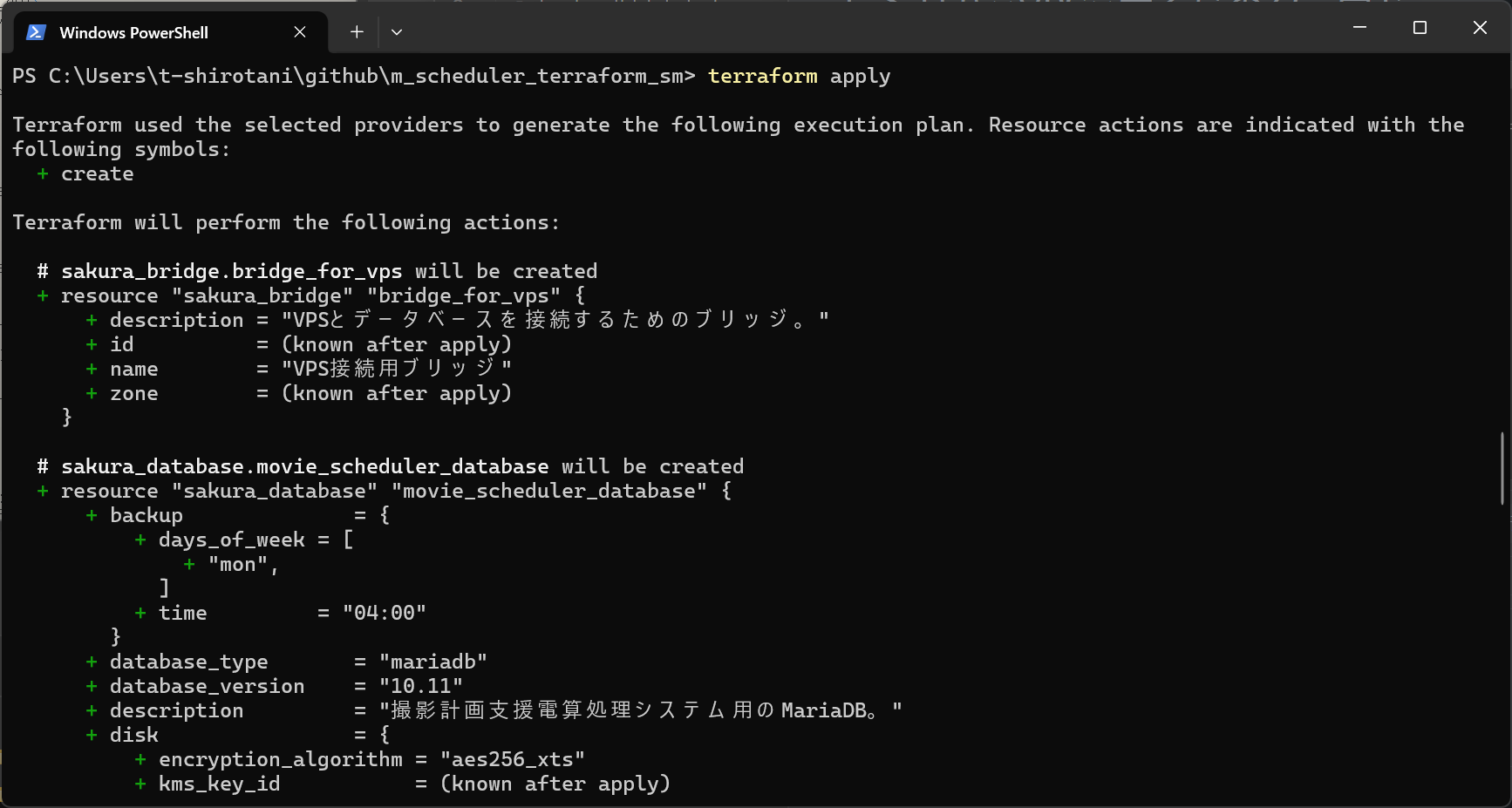Click the PowerShell icon on the tab
Screen dimensions: 1512x808
pos(36,32)
